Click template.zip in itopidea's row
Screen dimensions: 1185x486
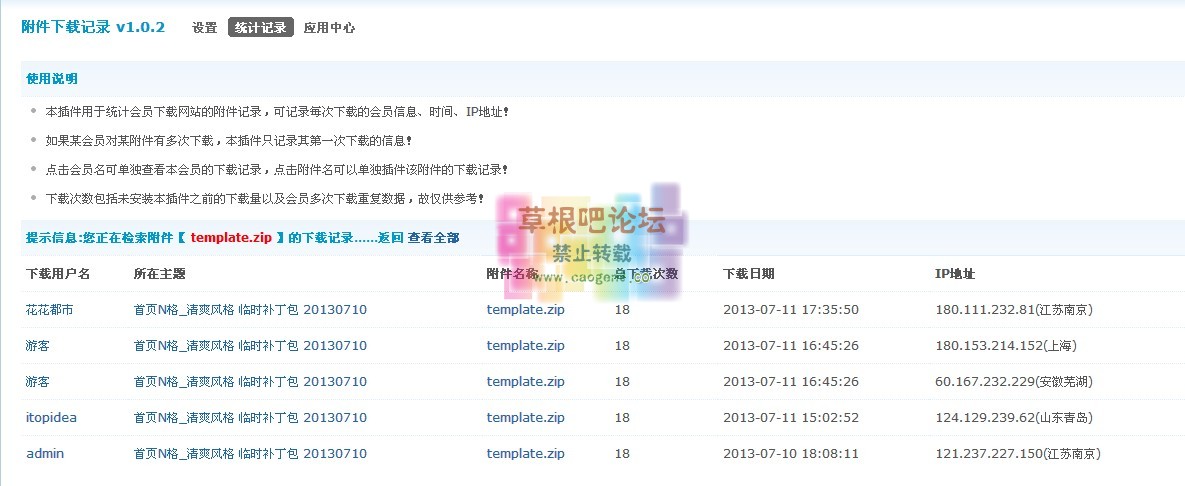pos(525,418)
